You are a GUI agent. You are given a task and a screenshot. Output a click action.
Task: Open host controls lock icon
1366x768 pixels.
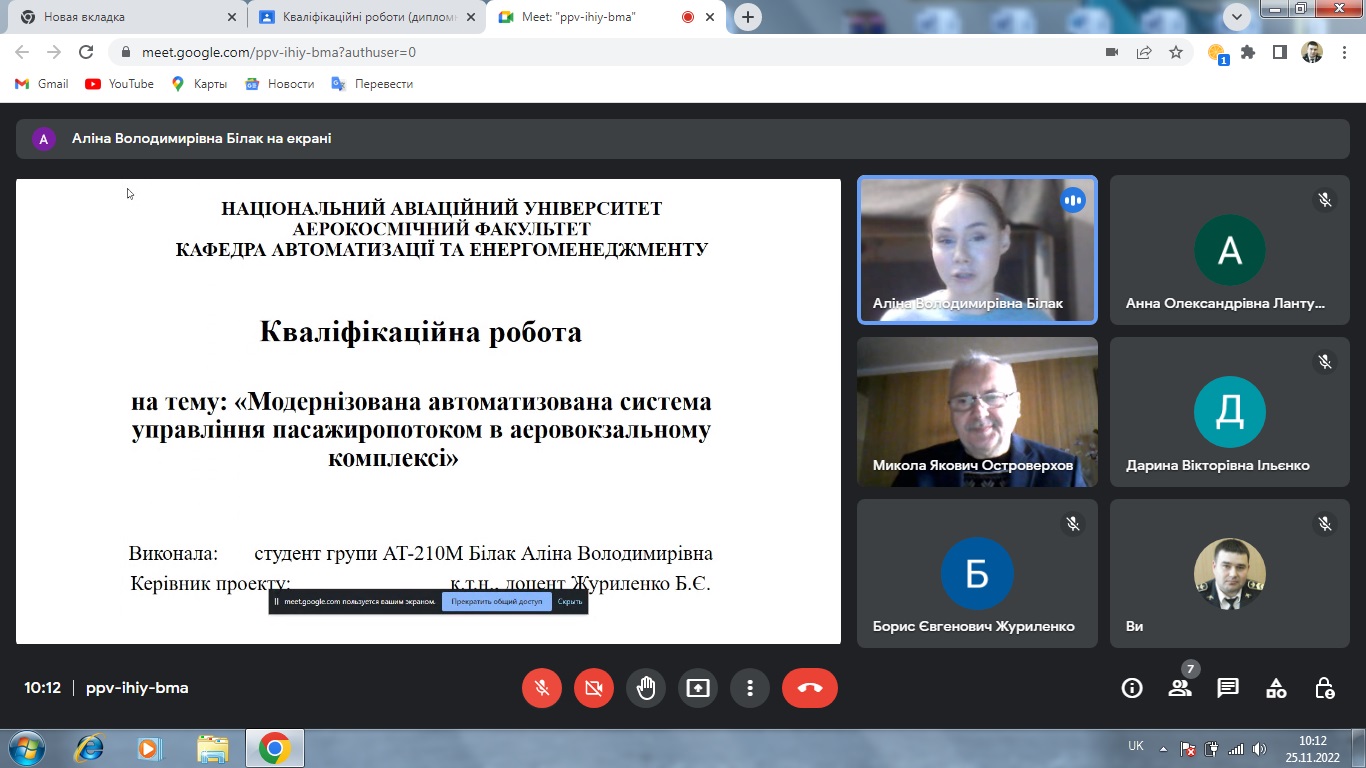coord(1324,688)
